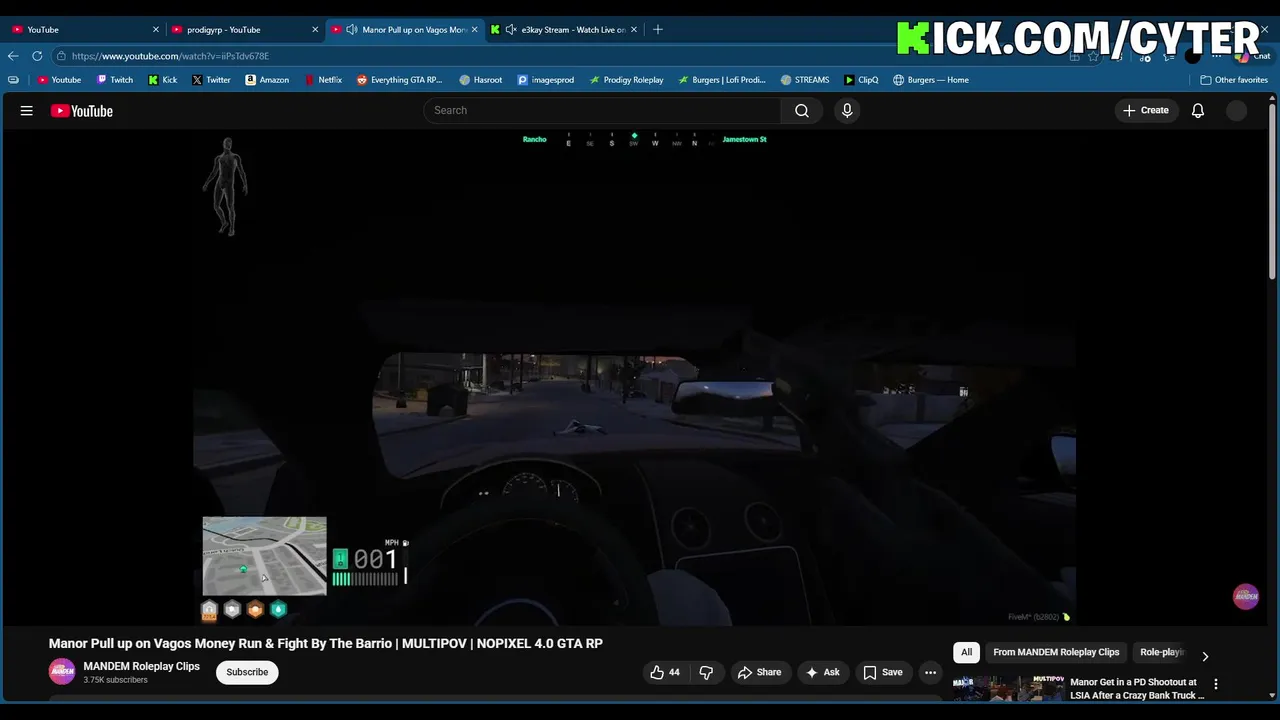
Task: Open the Kick bookmark
Action: point(163,80)
